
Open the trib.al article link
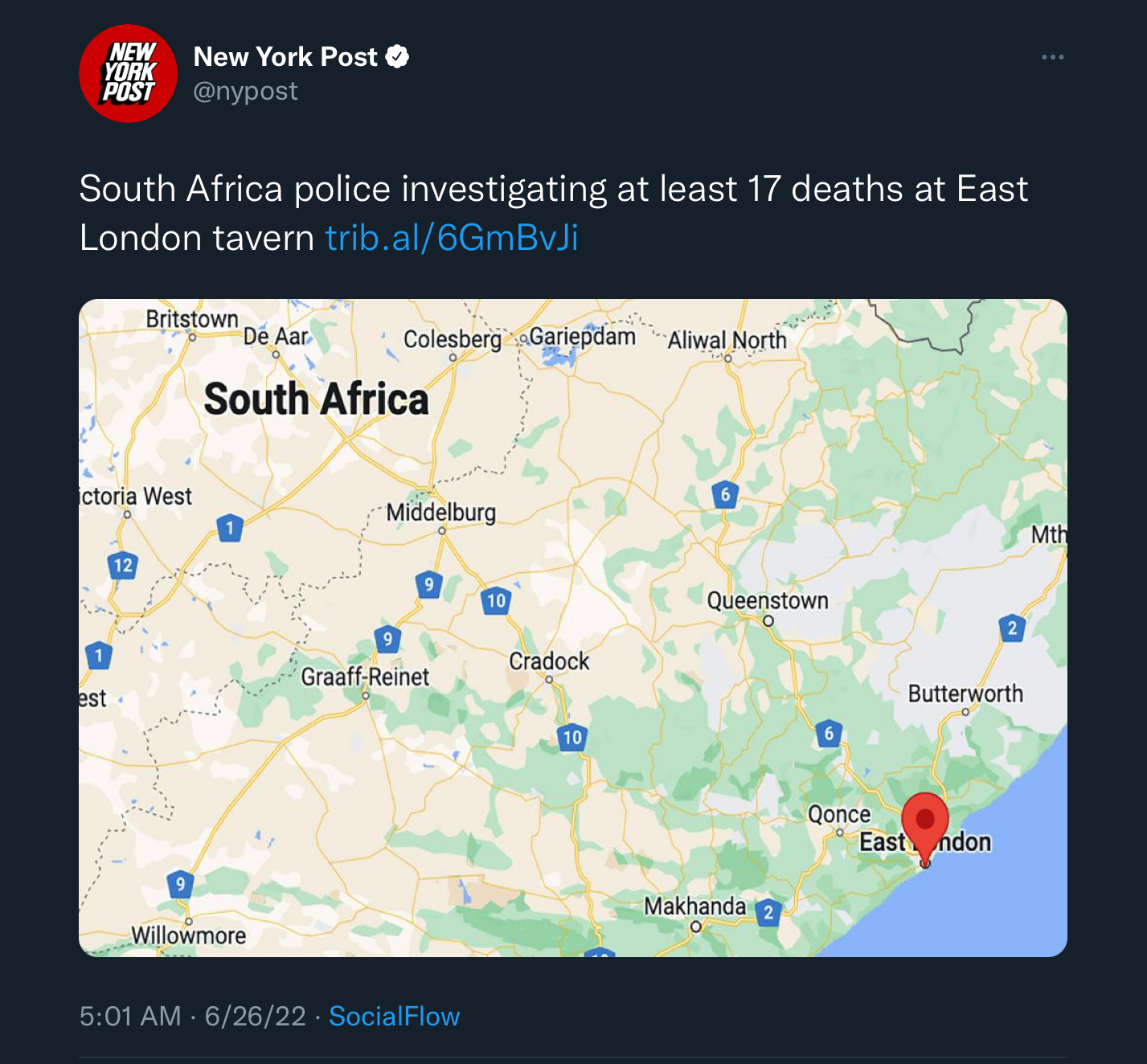[452, 238]
